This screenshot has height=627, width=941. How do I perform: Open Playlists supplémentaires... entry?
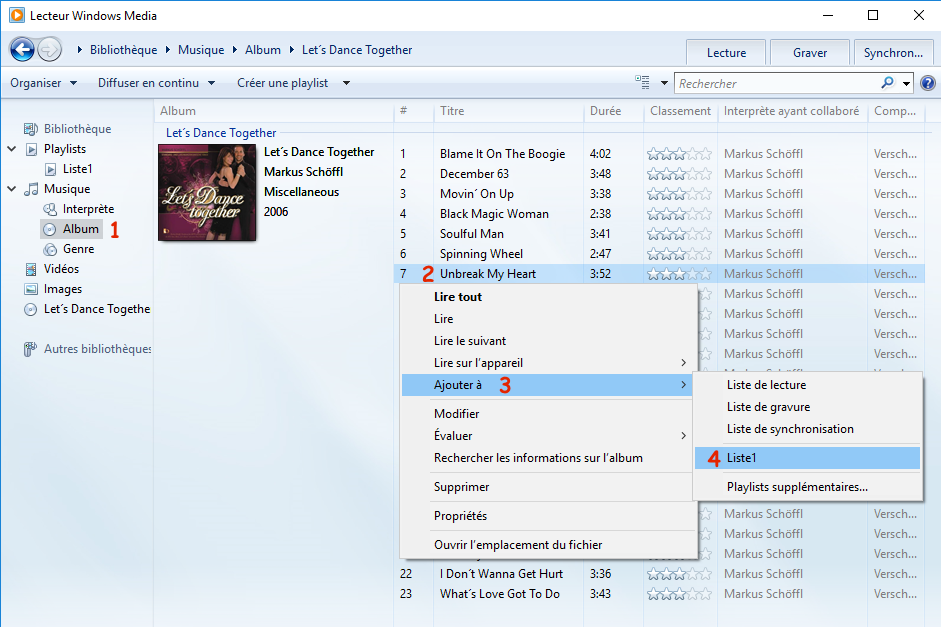(797, 487)
